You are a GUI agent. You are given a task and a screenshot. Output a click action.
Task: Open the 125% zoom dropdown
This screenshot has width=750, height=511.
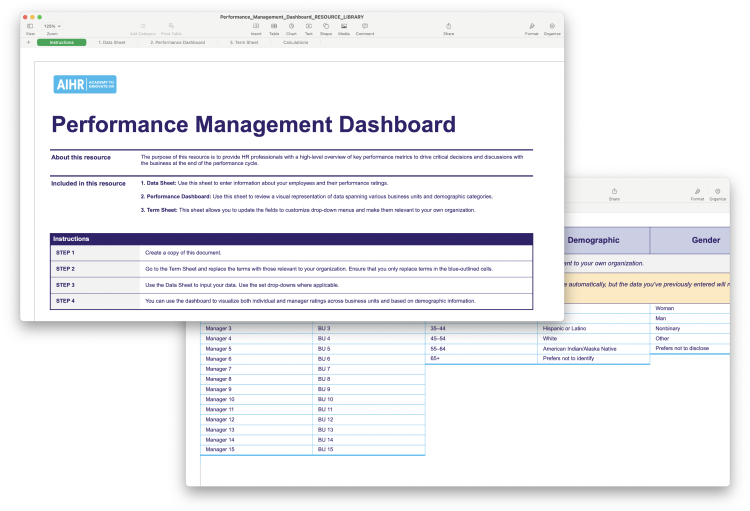point(51,26)
